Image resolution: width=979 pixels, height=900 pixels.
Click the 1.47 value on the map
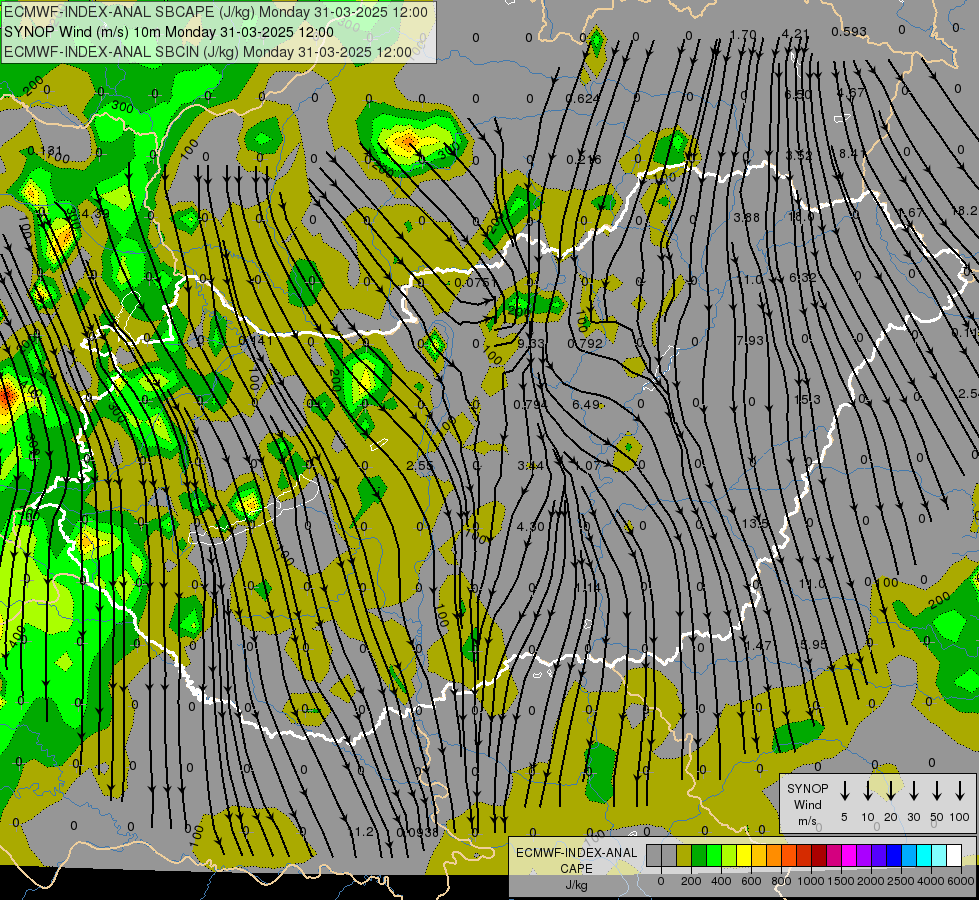click(758, 645)
